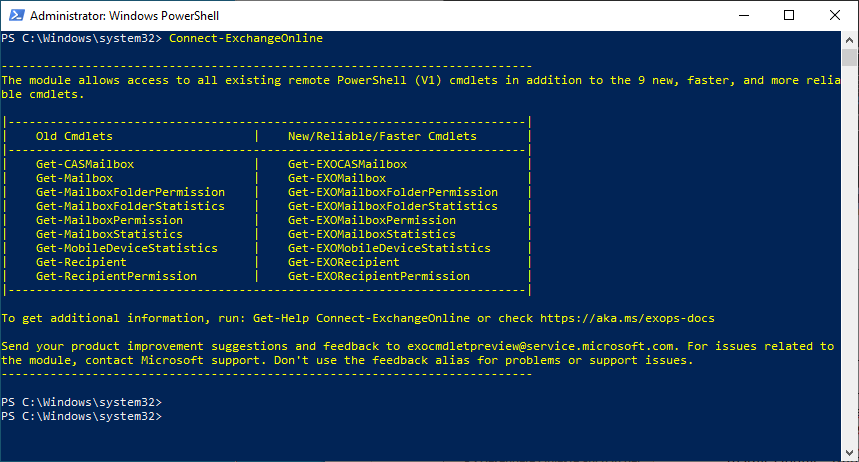Click the title bar text 'Administrator: Windows PowerShell'
This screenshot has height=462, width=859.
(126, 15)
